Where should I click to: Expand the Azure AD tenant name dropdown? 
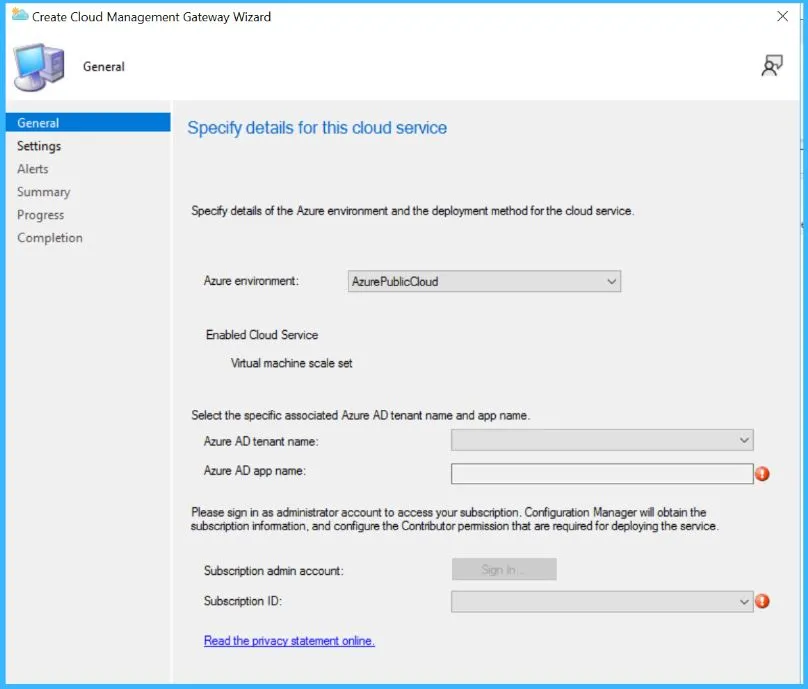[602, 440]
